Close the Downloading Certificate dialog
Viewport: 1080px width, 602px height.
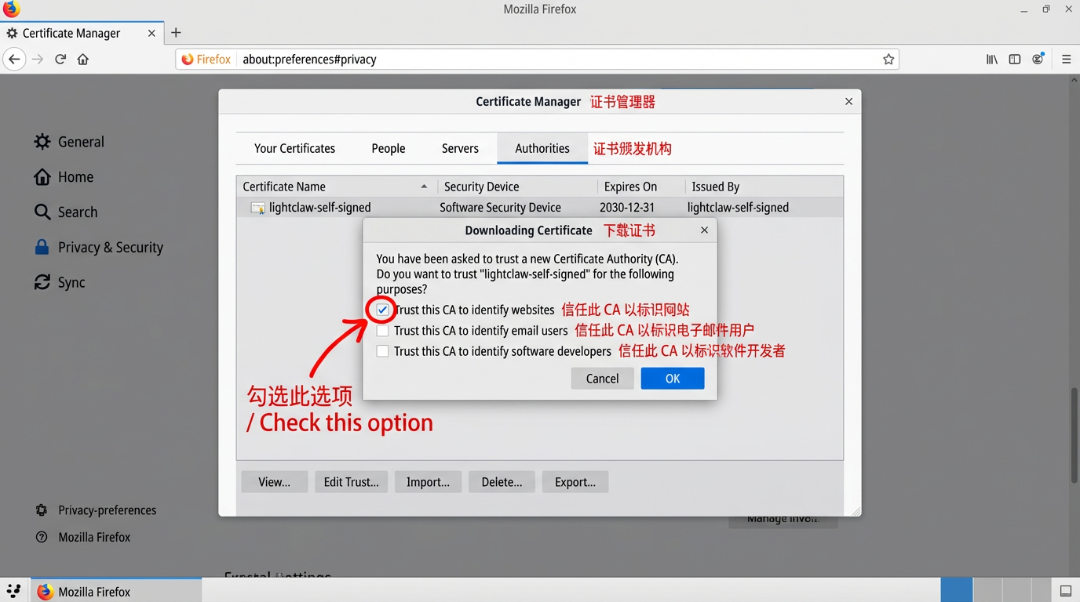[704, 230]
